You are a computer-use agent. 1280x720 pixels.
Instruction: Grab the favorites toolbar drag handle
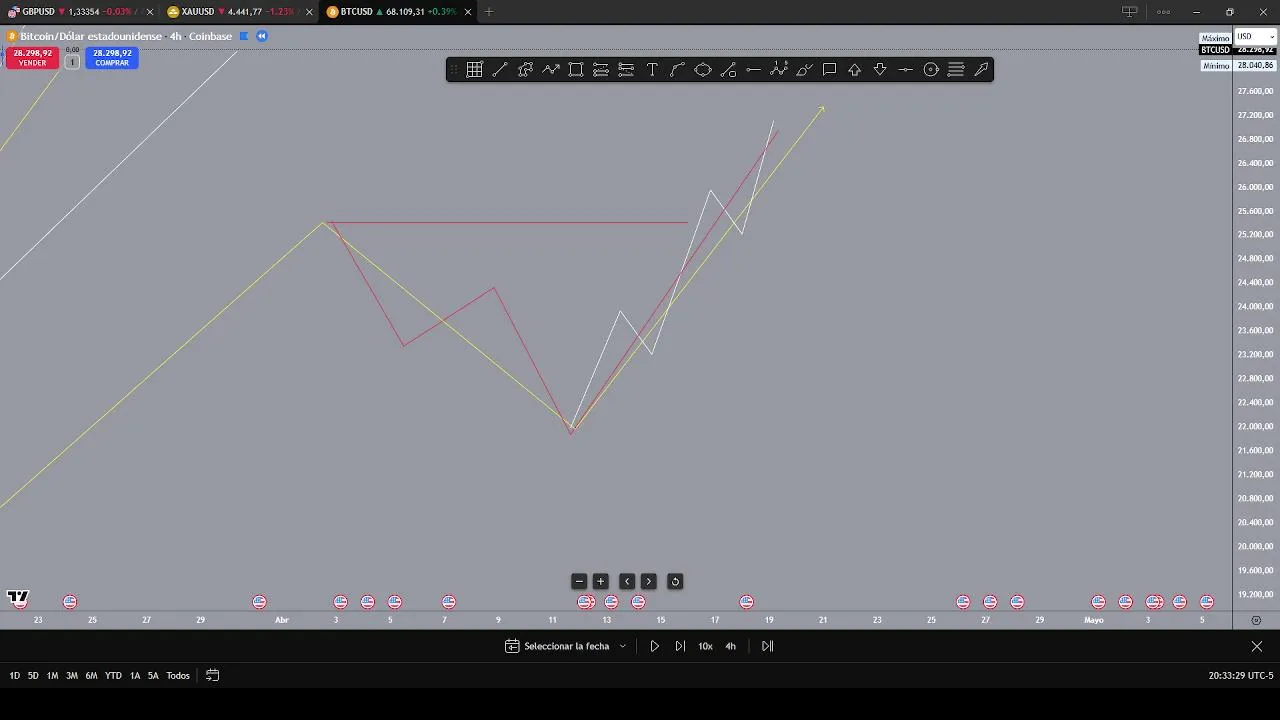[x=454, y=69]
